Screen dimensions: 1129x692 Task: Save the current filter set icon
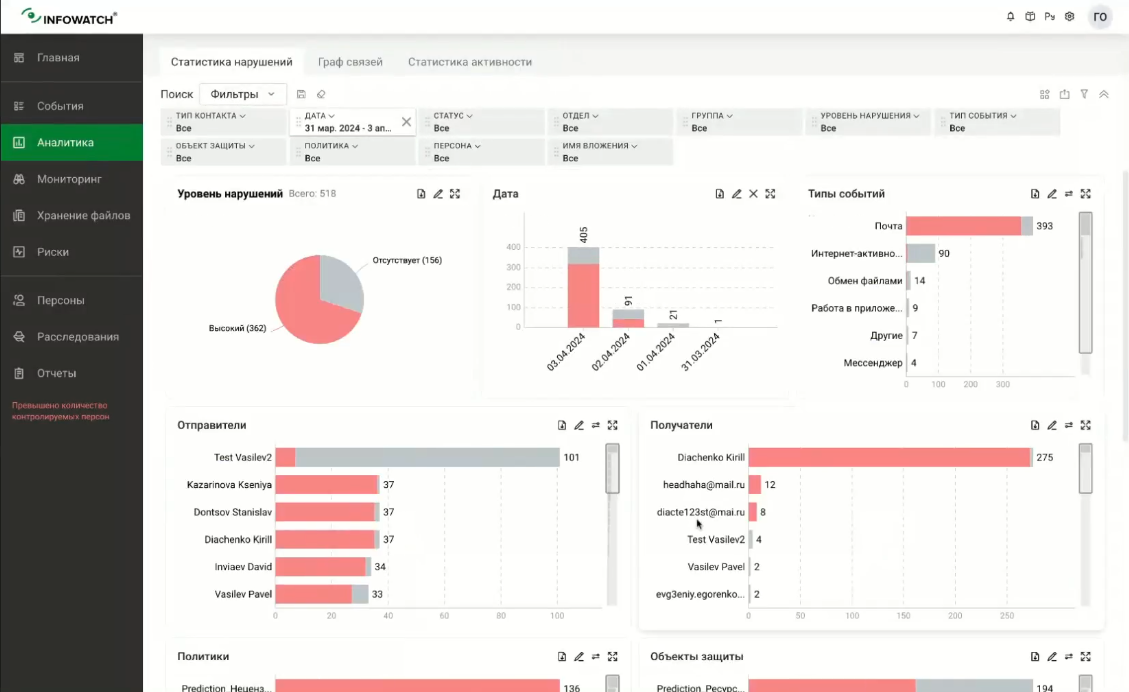[301, 94]
